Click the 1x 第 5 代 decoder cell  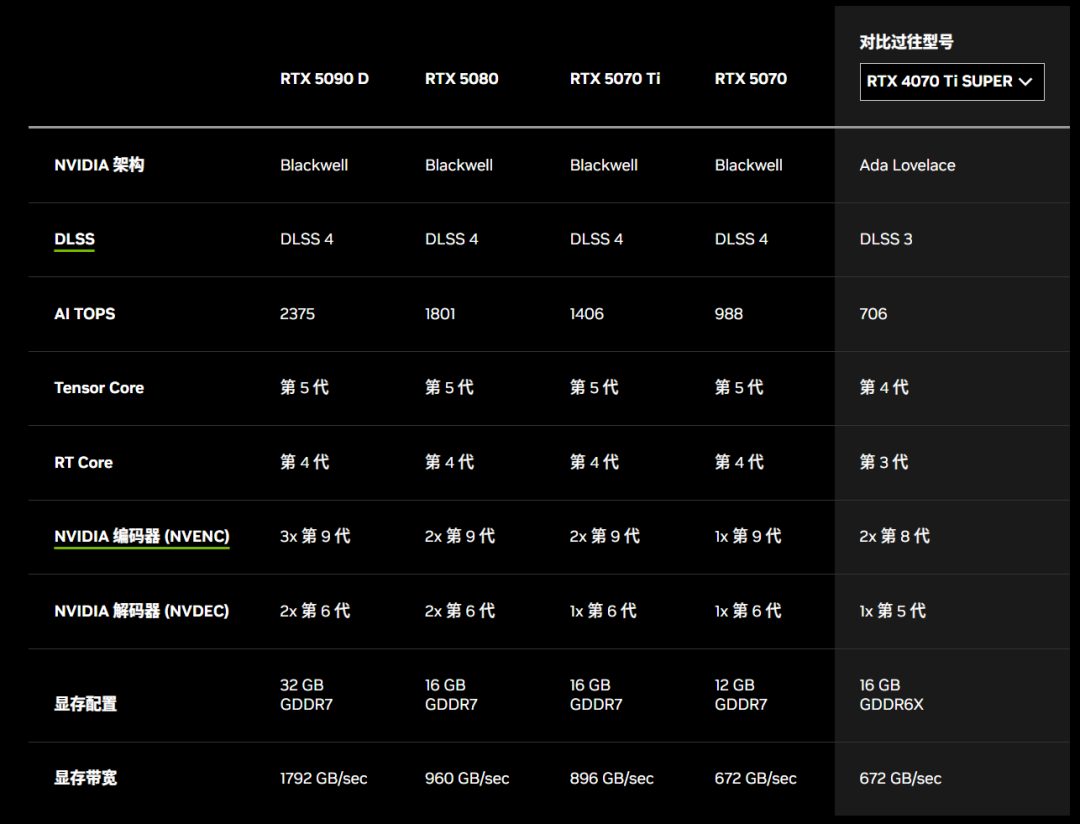(893, 610)
